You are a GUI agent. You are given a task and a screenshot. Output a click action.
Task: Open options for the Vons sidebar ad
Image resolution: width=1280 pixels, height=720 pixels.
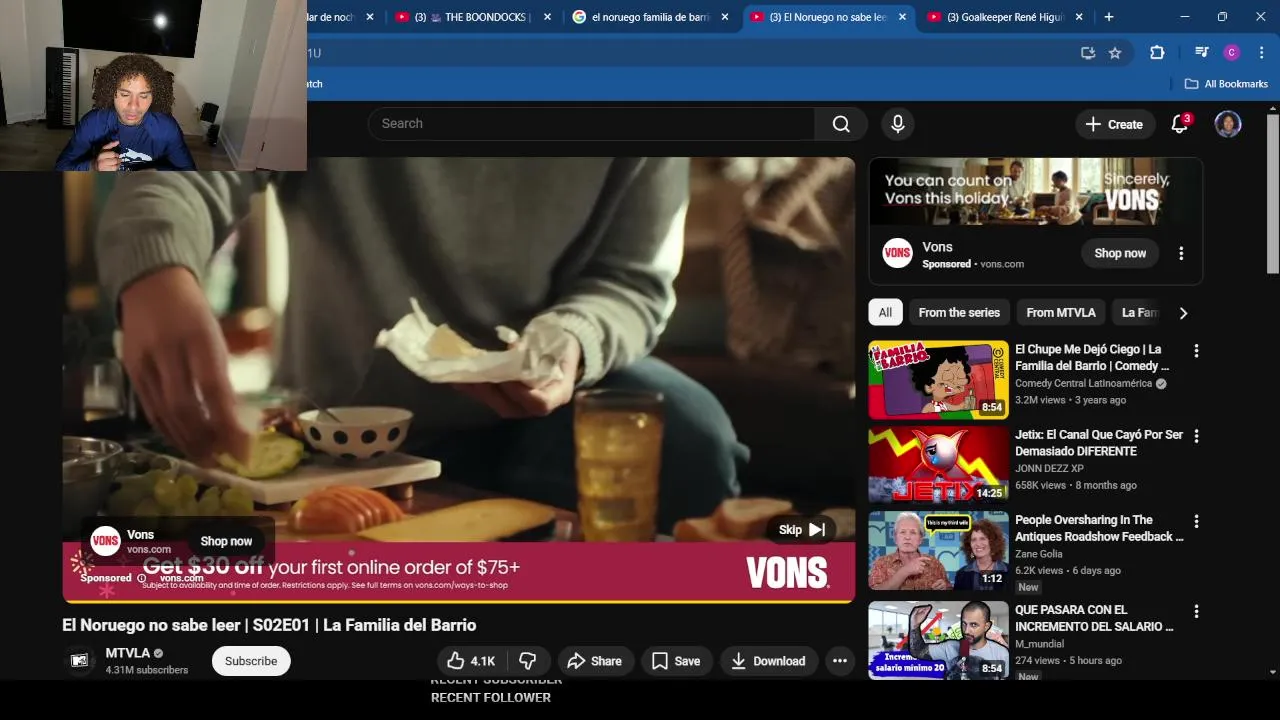pos(1181,253)
